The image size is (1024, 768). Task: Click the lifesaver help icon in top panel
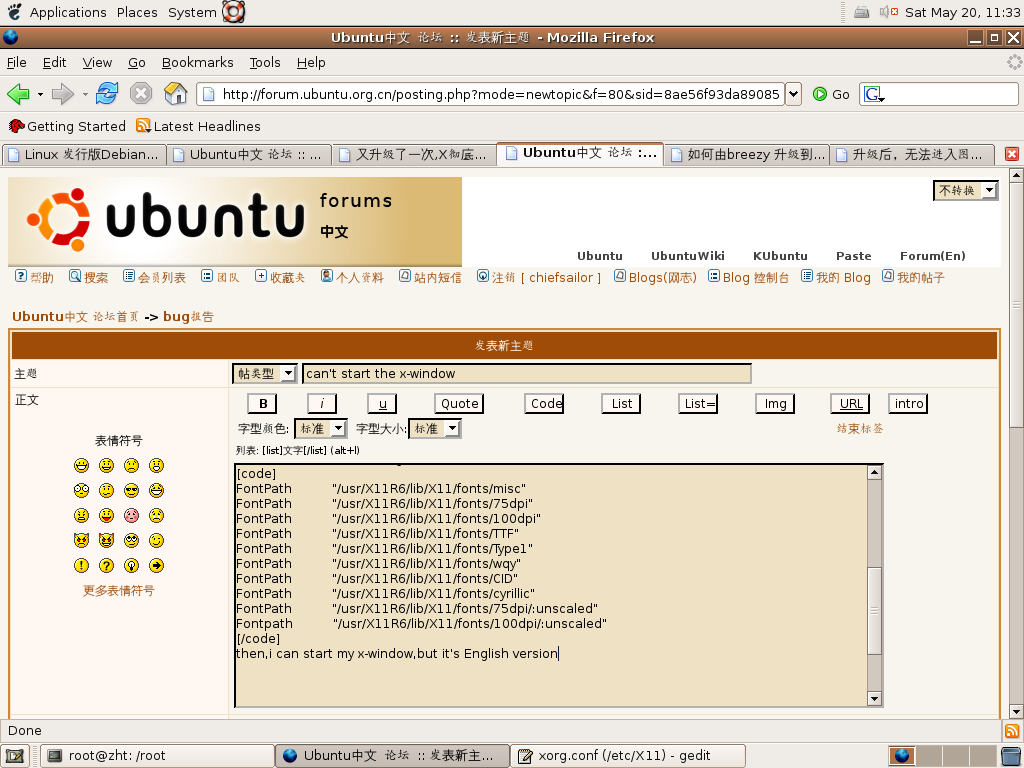(233, 12)
